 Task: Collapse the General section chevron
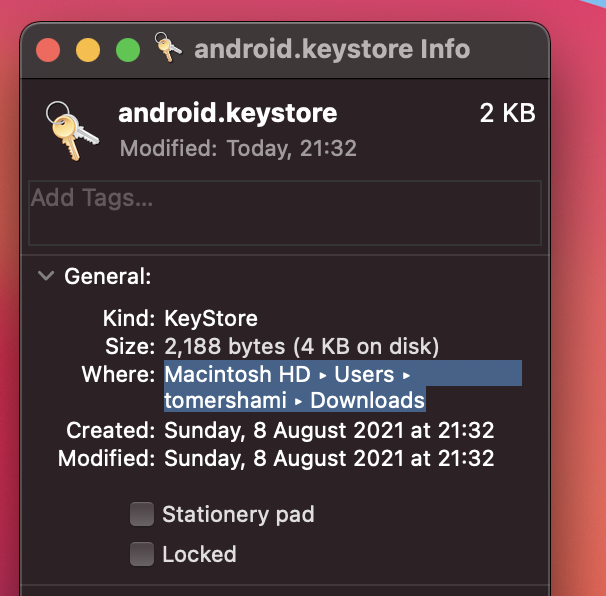pyautogui.click(x=46, y=276)
